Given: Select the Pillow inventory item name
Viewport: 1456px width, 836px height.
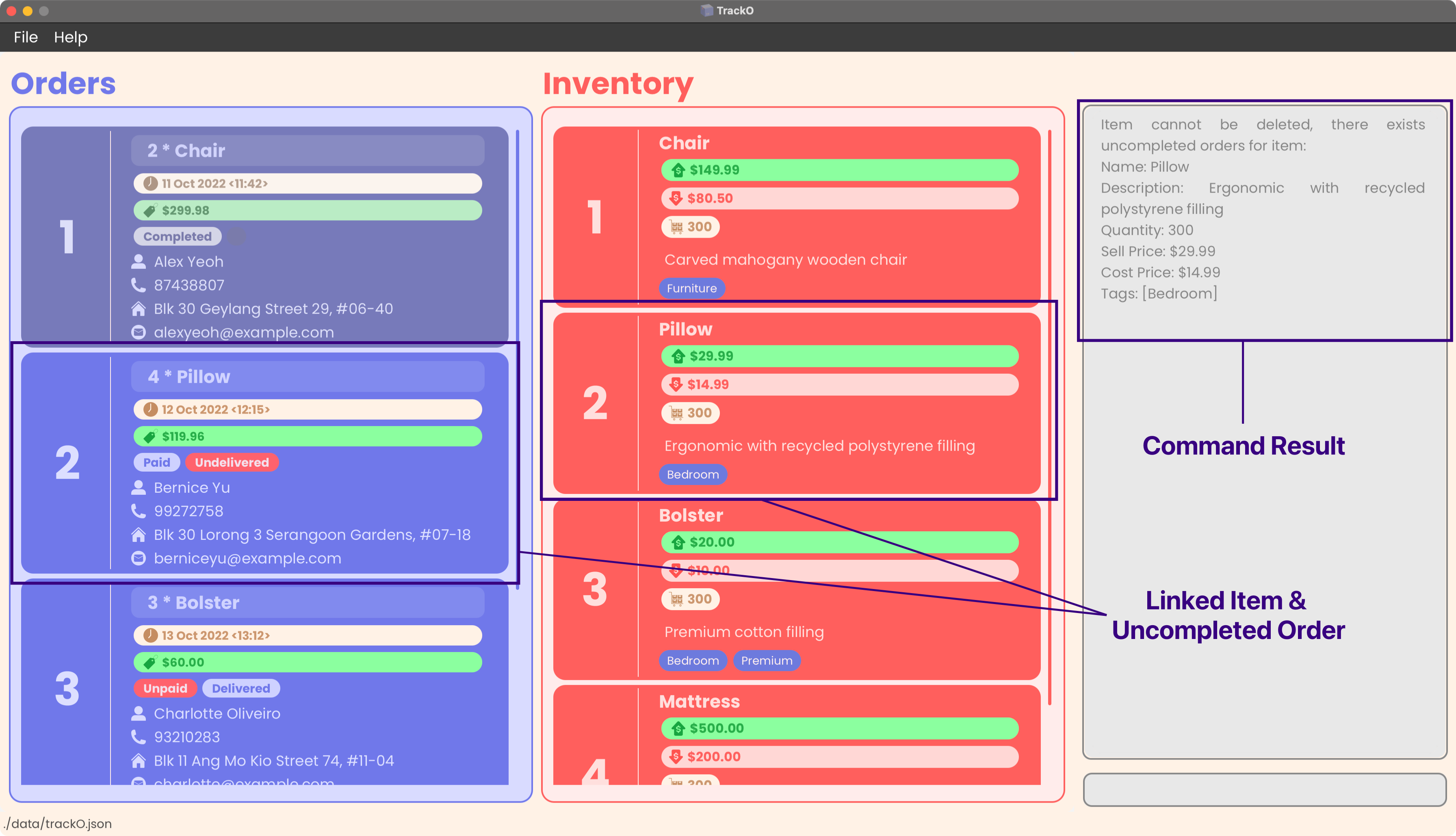Looking at the screenshot, I should pyautogui.click(x=685, y=329).
